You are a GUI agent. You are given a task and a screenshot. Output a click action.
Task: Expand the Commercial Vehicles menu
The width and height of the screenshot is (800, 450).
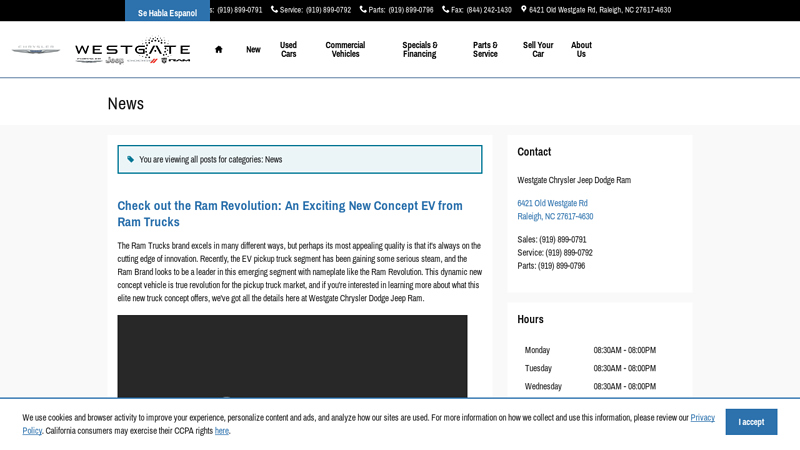pos(345,49)
